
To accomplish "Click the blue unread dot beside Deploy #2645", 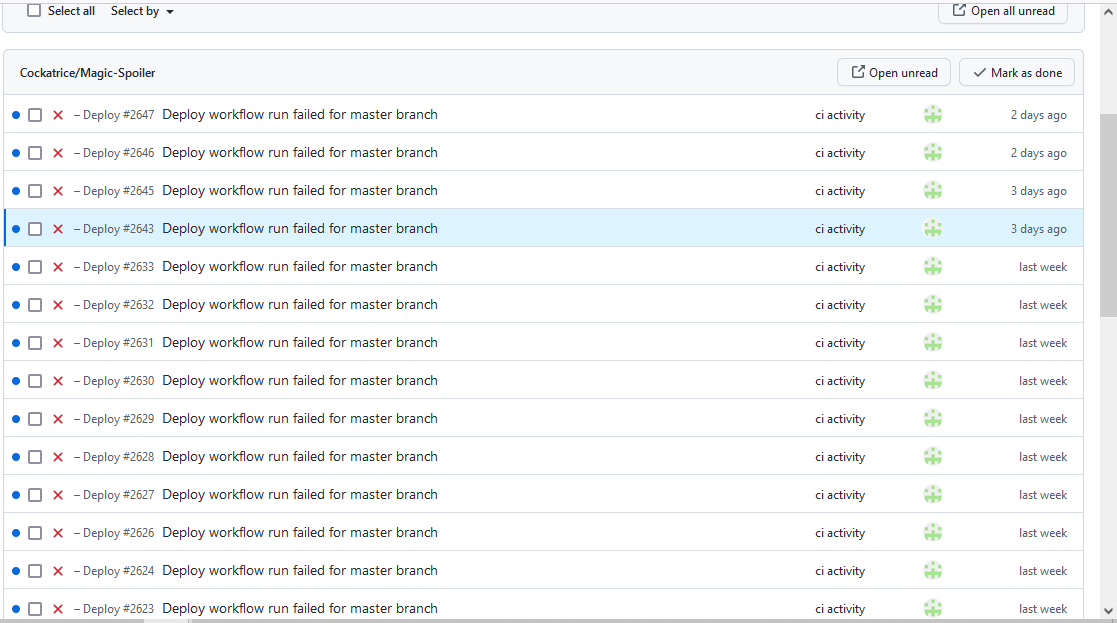I will (15, 190).
